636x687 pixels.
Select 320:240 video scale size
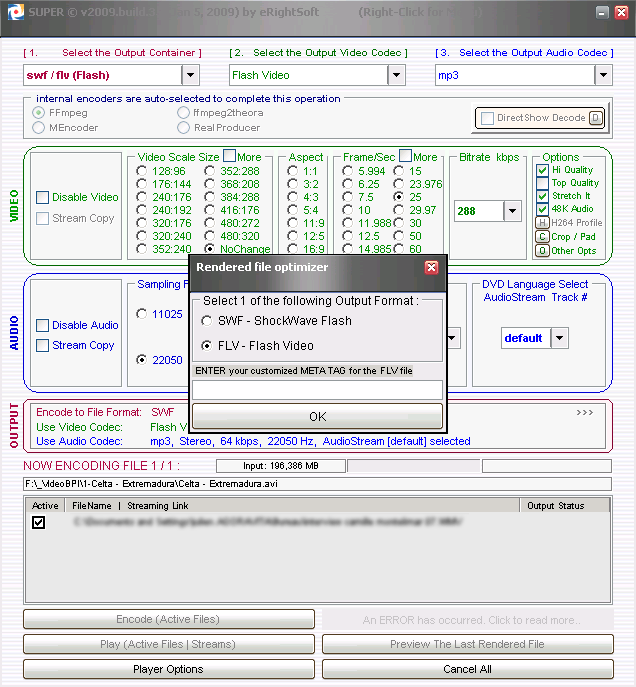[x=141, y=236]
